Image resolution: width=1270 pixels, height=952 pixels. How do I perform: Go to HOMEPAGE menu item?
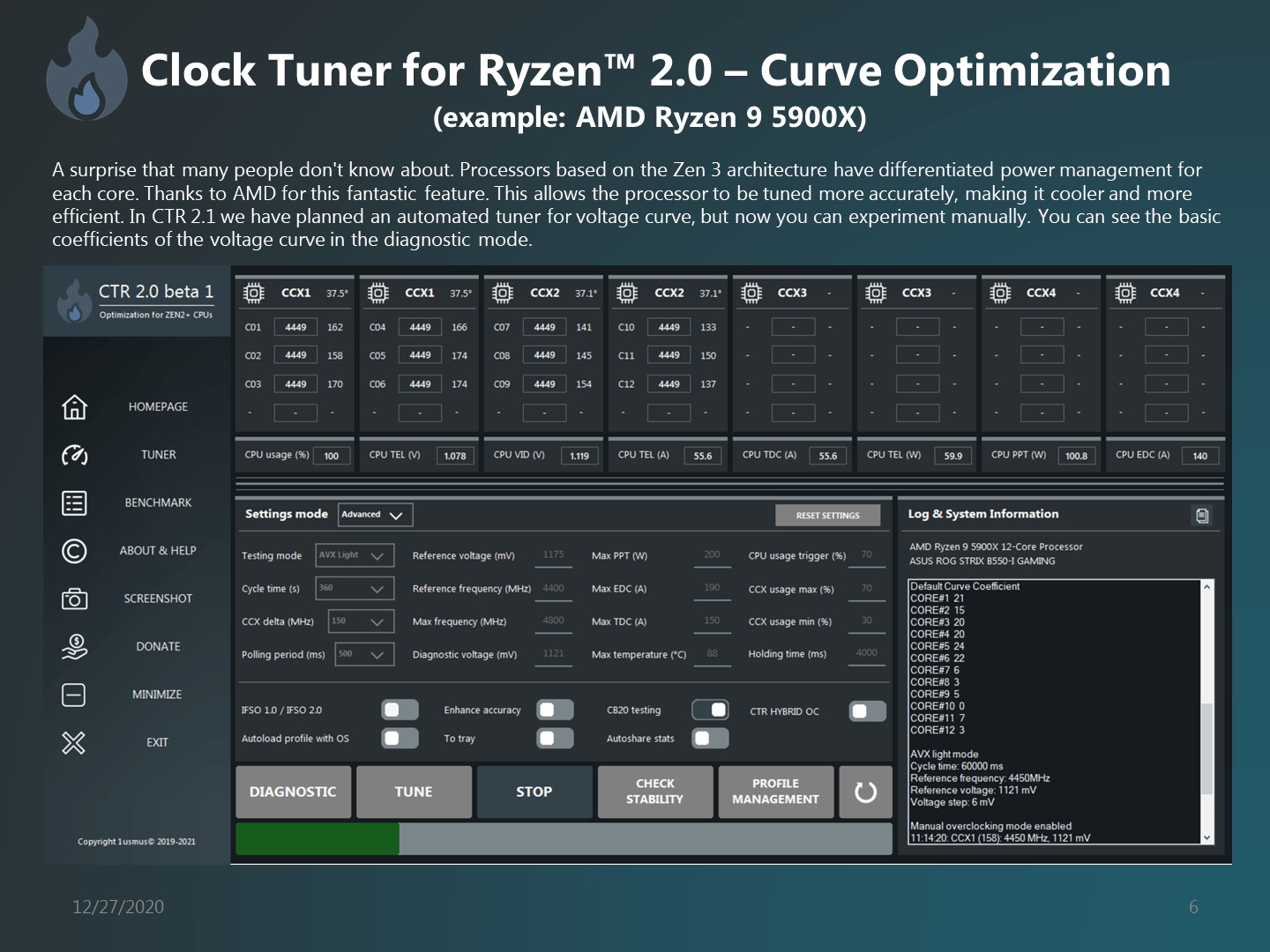pos(158,406)
